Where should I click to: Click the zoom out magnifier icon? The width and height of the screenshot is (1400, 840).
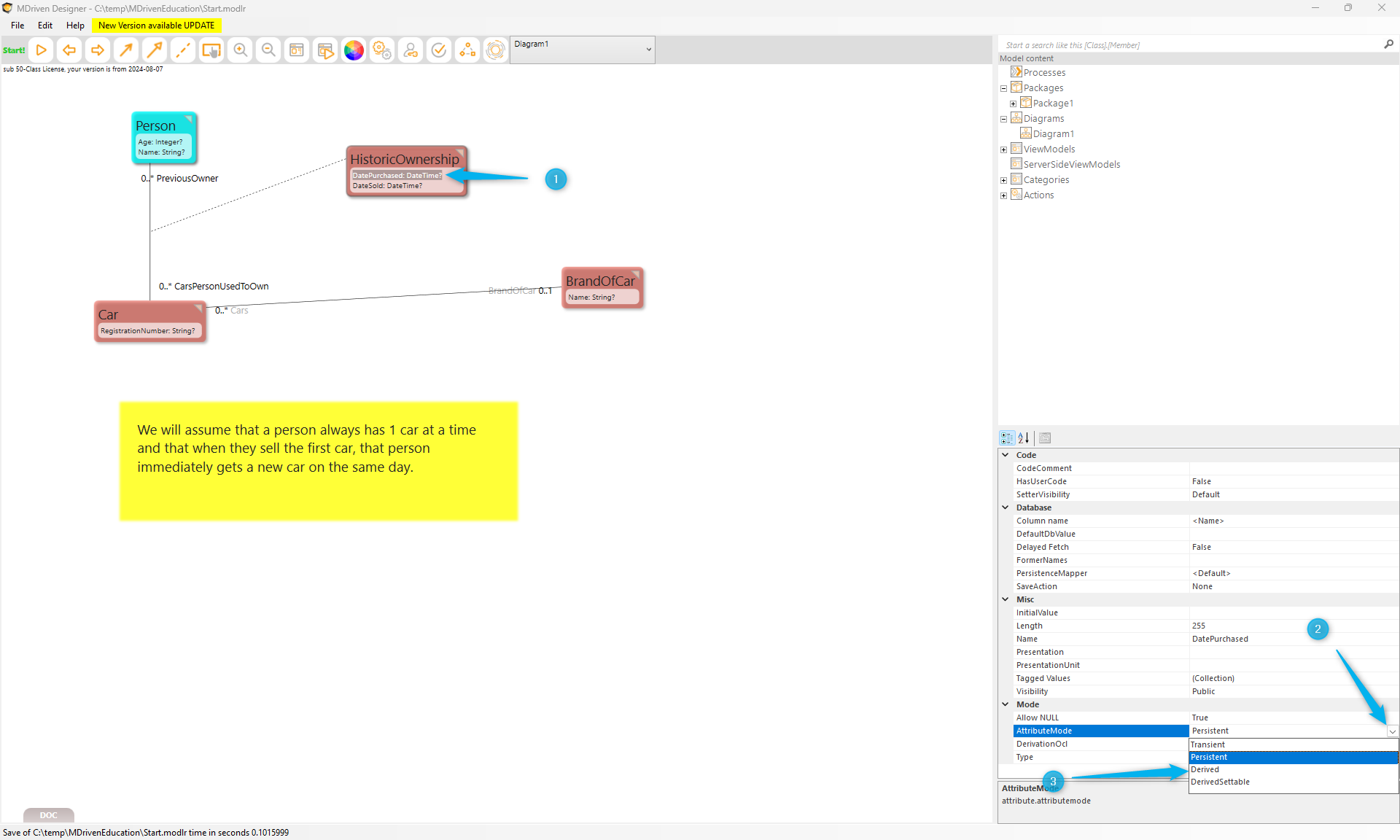[268, 50]
